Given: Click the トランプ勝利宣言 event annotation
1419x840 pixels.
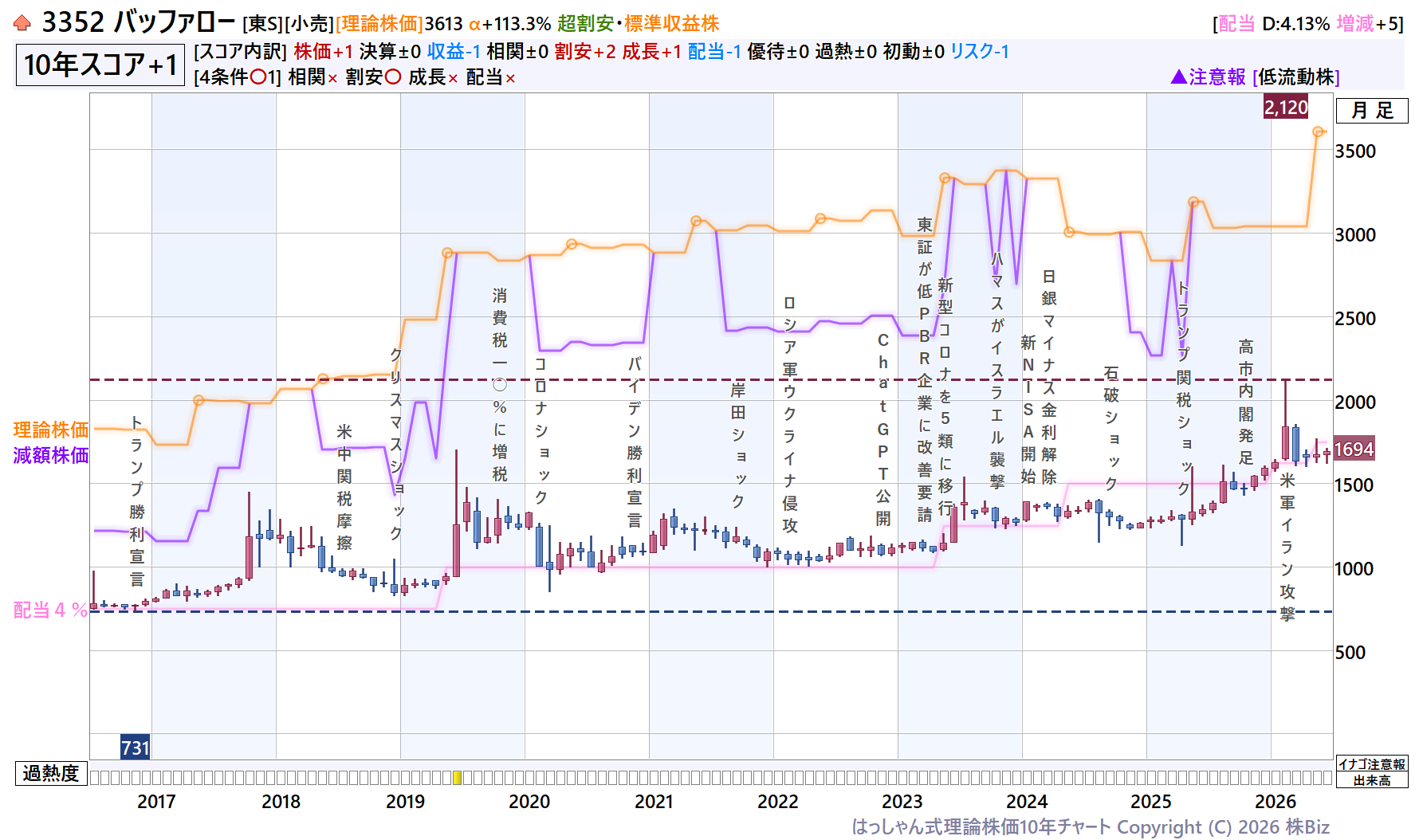Looking at the screenshot, I should click(136, 500).
